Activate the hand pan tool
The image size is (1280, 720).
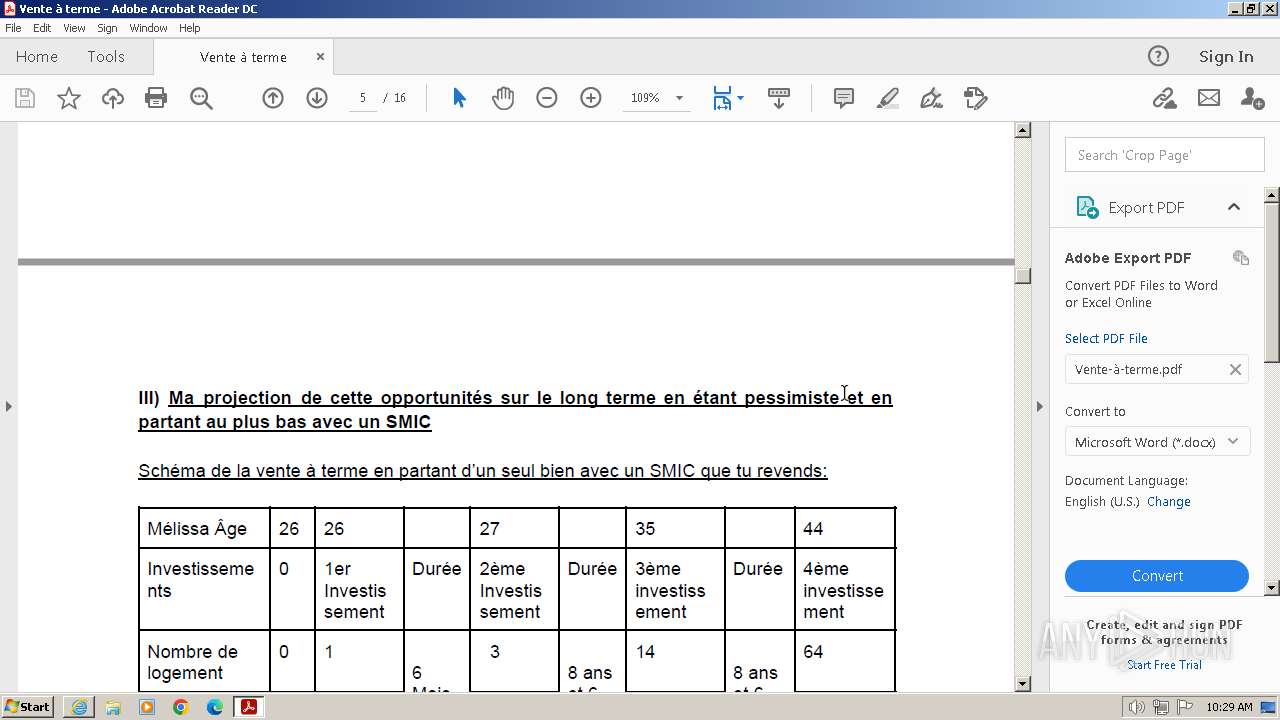tap(503, 98)
